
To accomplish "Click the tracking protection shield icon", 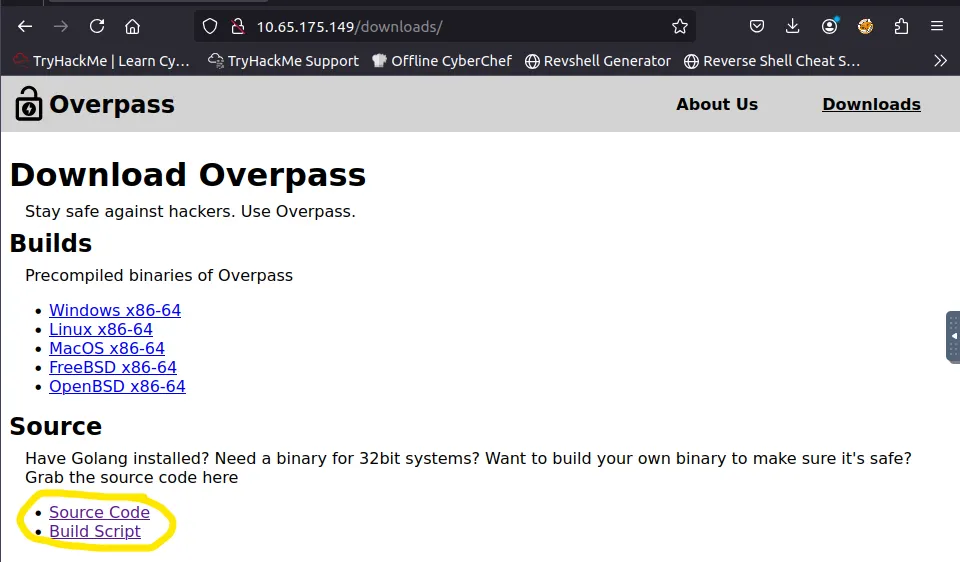I will point(210,26).
